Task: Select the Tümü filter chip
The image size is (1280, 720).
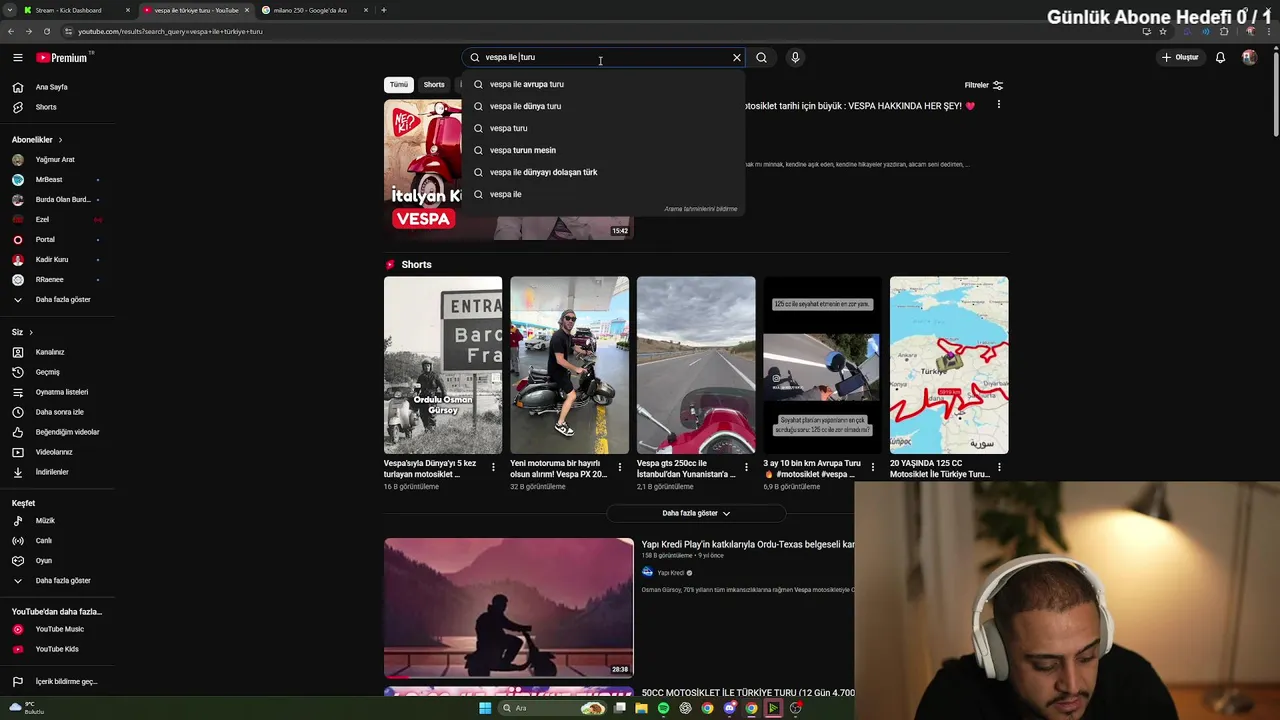Action: tap(398, 85)
